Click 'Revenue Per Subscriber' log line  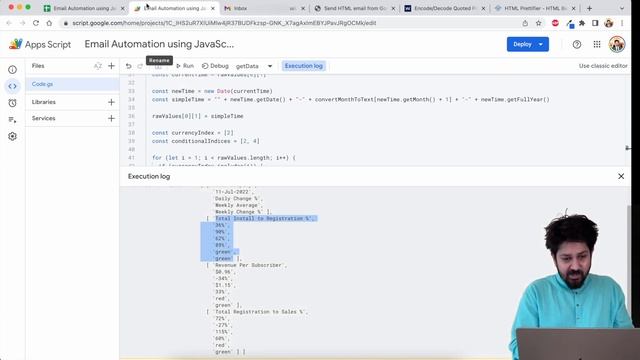[x=250, y=265]
